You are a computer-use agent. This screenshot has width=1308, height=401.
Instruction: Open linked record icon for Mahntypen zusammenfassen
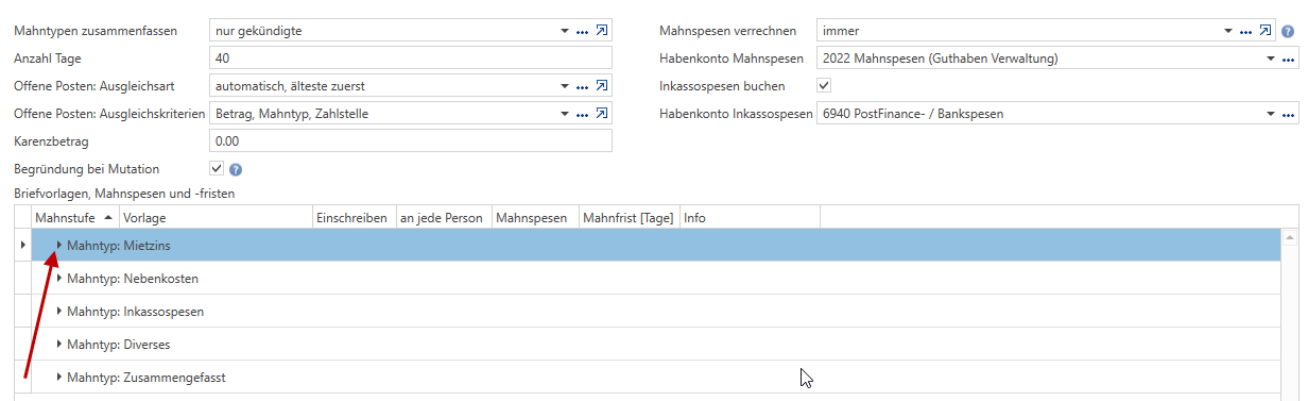(602, 31)
